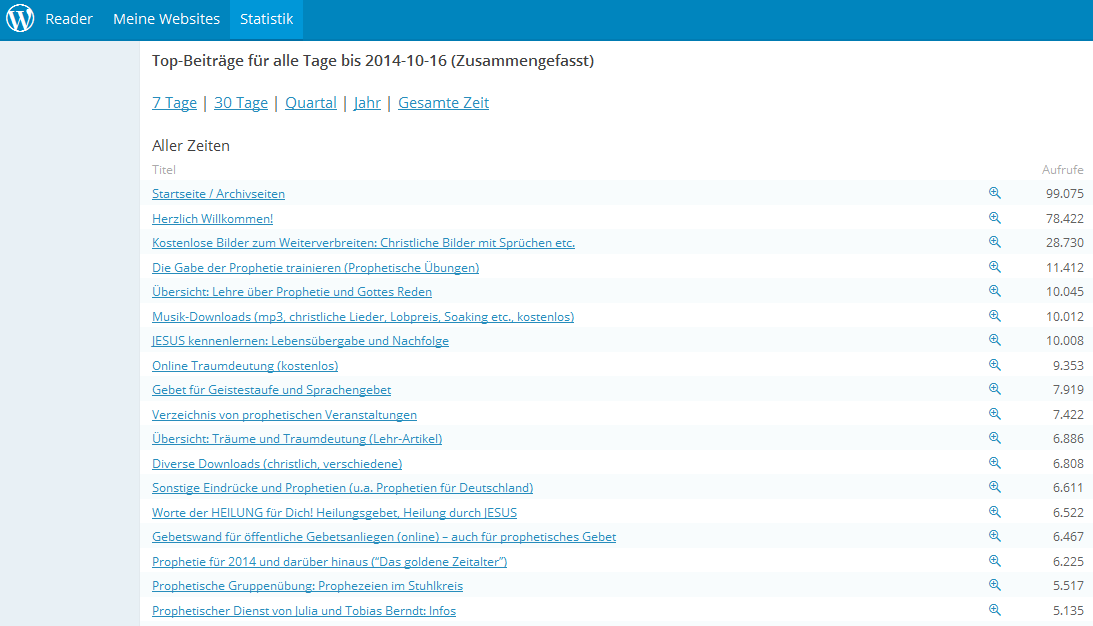
Task: Switch to the Reader tab
Action: 69,19
